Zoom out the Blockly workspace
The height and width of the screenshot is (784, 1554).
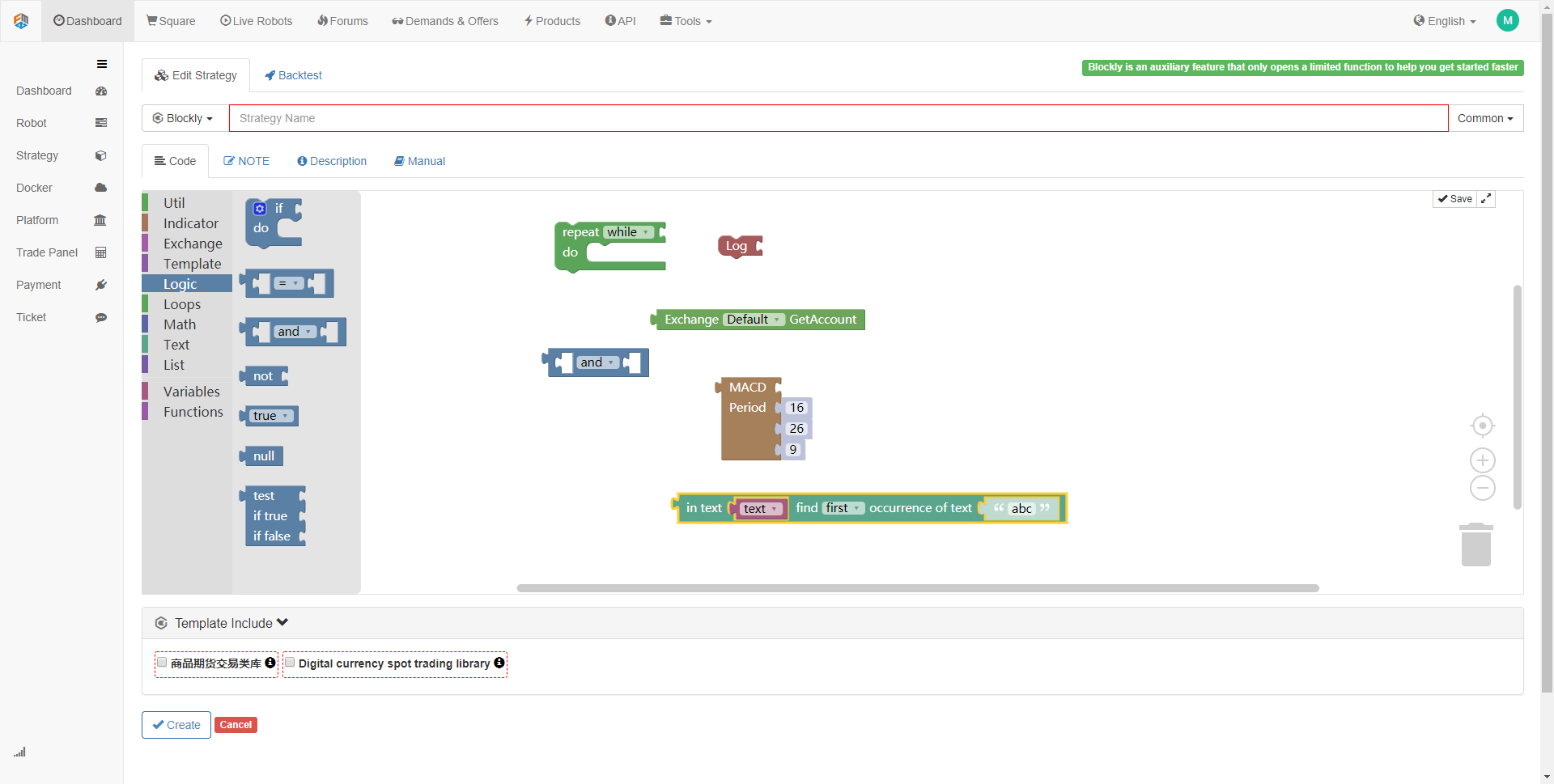pyautogui.click(x=1483, y=488)
